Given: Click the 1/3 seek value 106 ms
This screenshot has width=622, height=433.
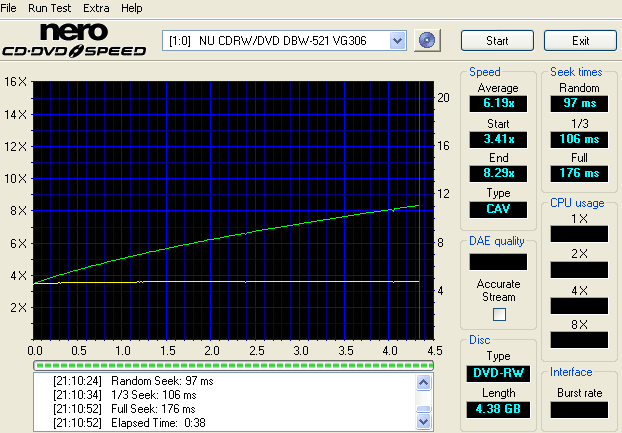Looking at the screenshot, I should click(579, 140).
